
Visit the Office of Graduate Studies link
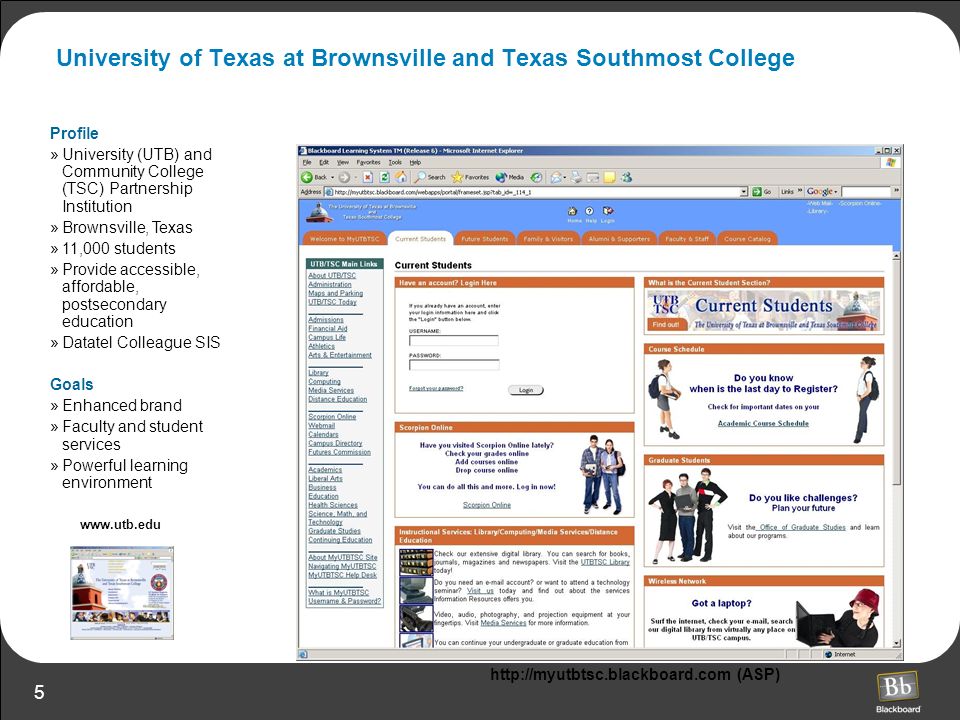coord(802,527)
